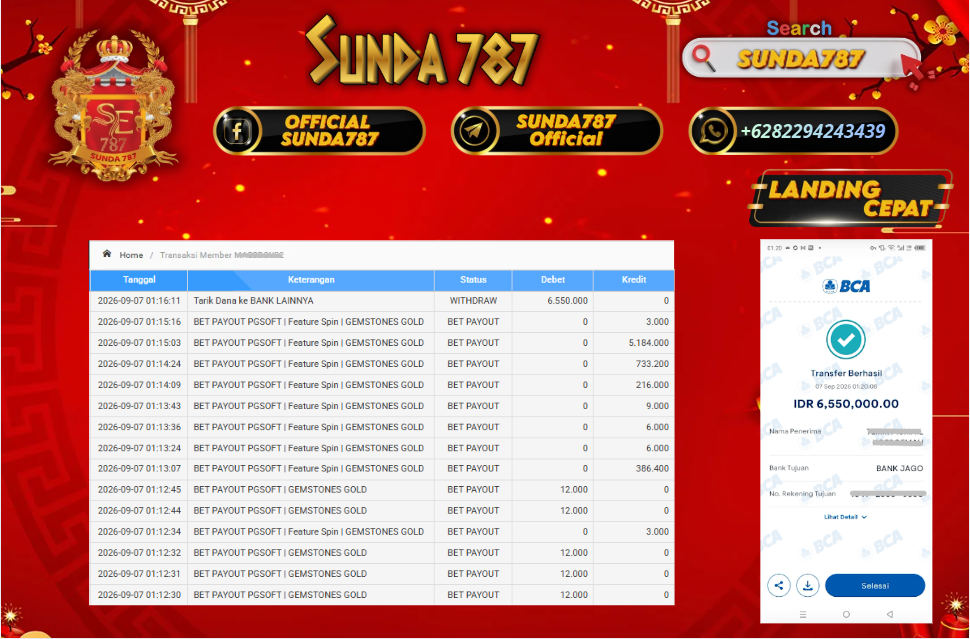The width and height of the screenshot is (970, 639).
Task: Click the Home breadcrumb link
Action: coord(131,255)
